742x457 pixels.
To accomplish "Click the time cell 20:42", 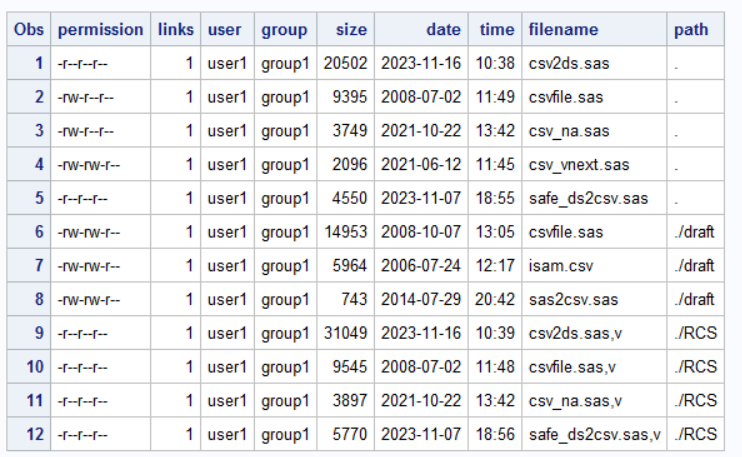I will pyautogui.click(x=496, y=299).
